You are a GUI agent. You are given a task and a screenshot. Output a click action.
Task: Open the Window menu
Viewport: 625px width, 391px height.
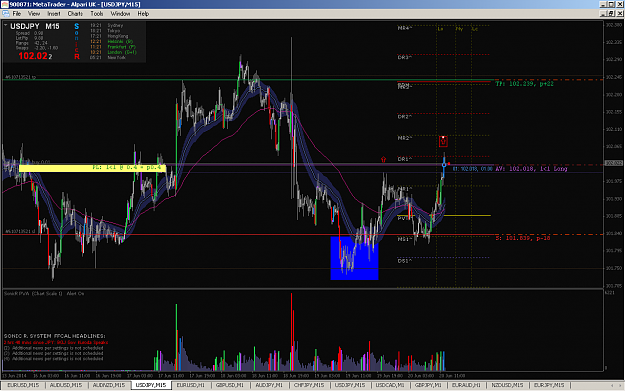tap(120, 14)
